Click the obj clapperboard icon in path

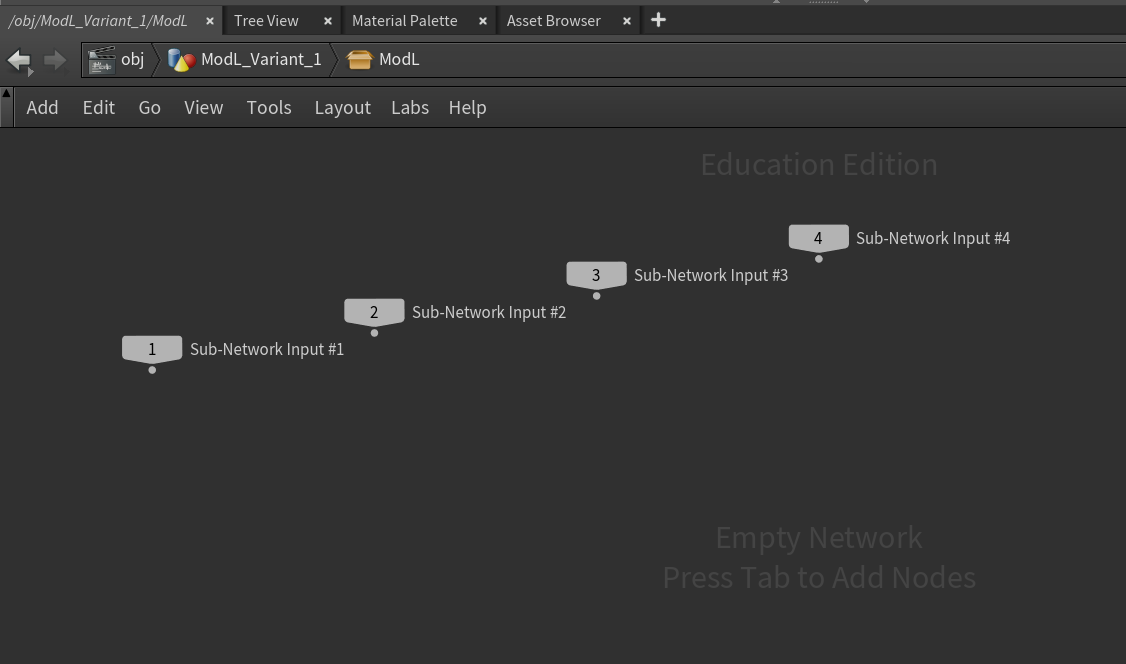(101, 60)
